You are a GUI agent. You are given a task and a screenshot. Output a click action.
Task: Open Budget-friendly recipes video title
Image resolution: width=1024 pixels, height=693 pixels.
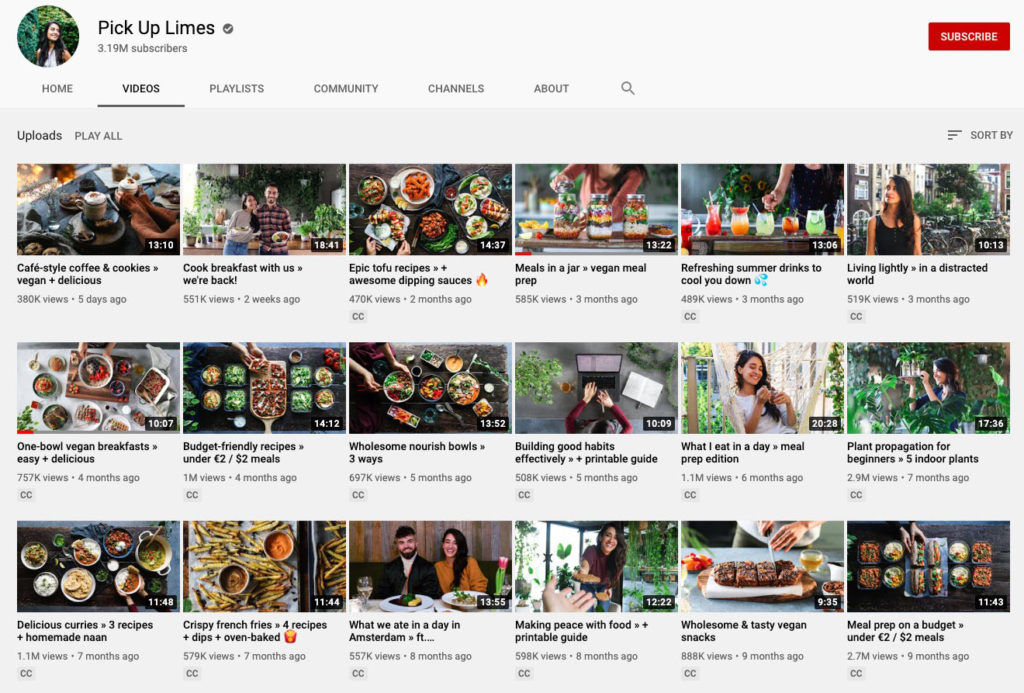(243, 452)
